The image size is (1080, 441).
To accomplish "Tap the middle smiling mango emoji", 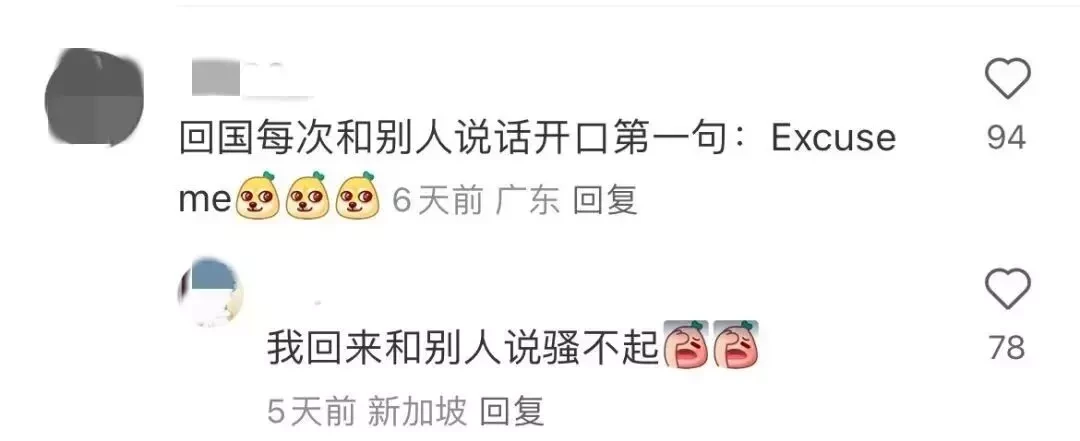I will point(307,196).
